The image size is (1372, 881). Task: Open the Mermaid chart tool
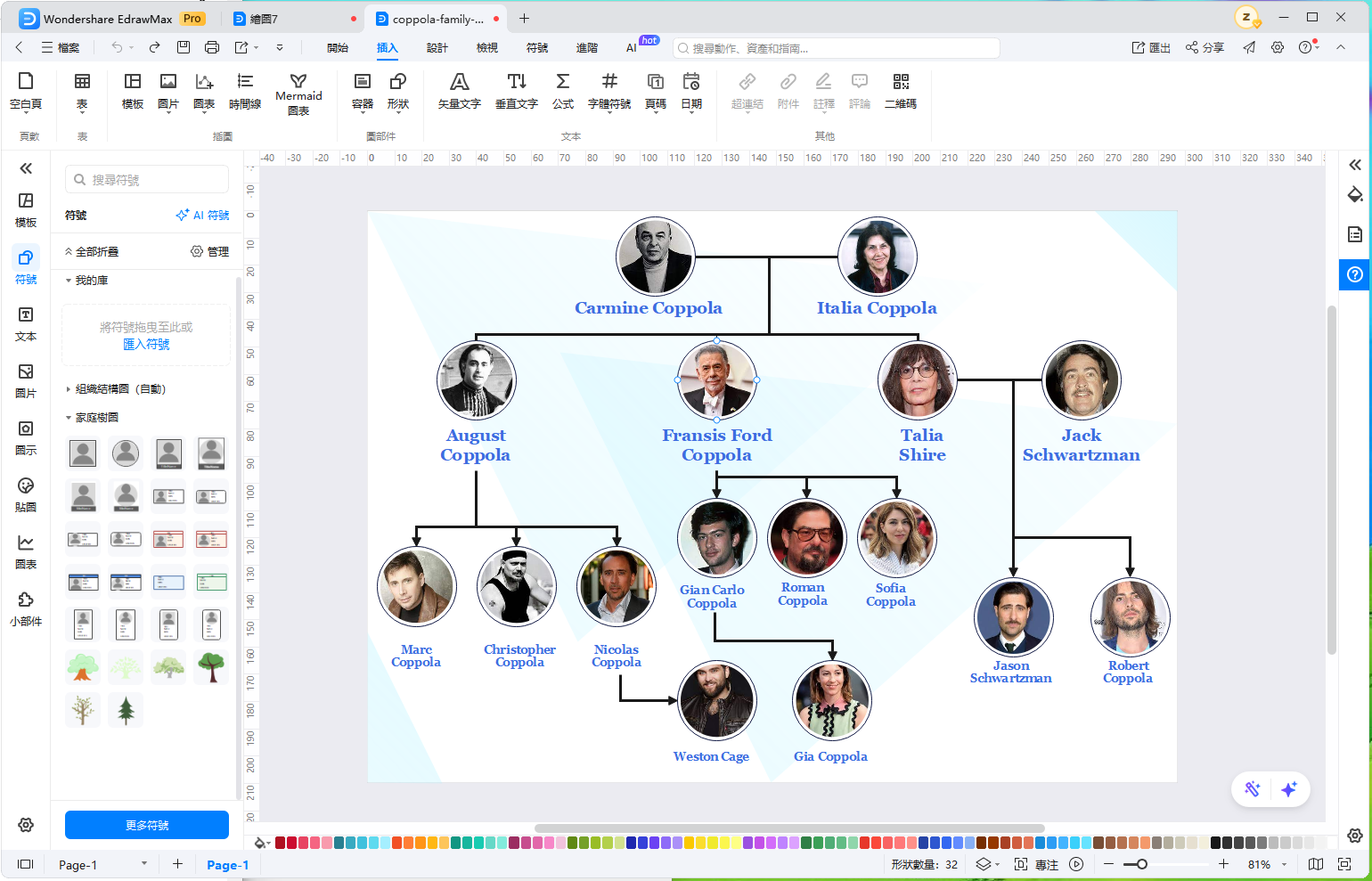pos(298,94)
